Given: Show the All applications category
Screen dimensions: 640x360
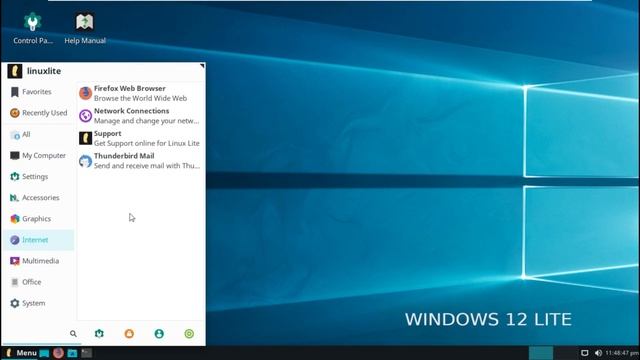Looking at the screenshot, I should (x=38, y=134).
